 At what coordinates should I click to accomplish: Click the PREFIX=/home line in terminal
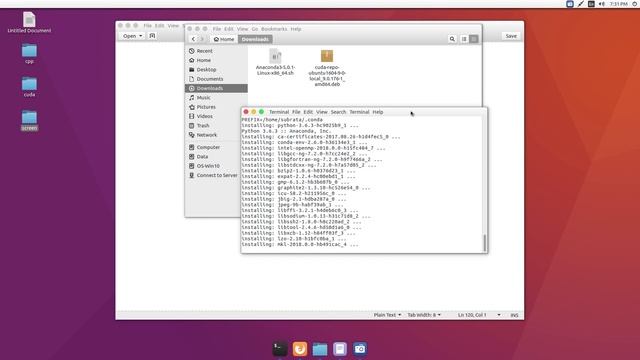point(282,120)
